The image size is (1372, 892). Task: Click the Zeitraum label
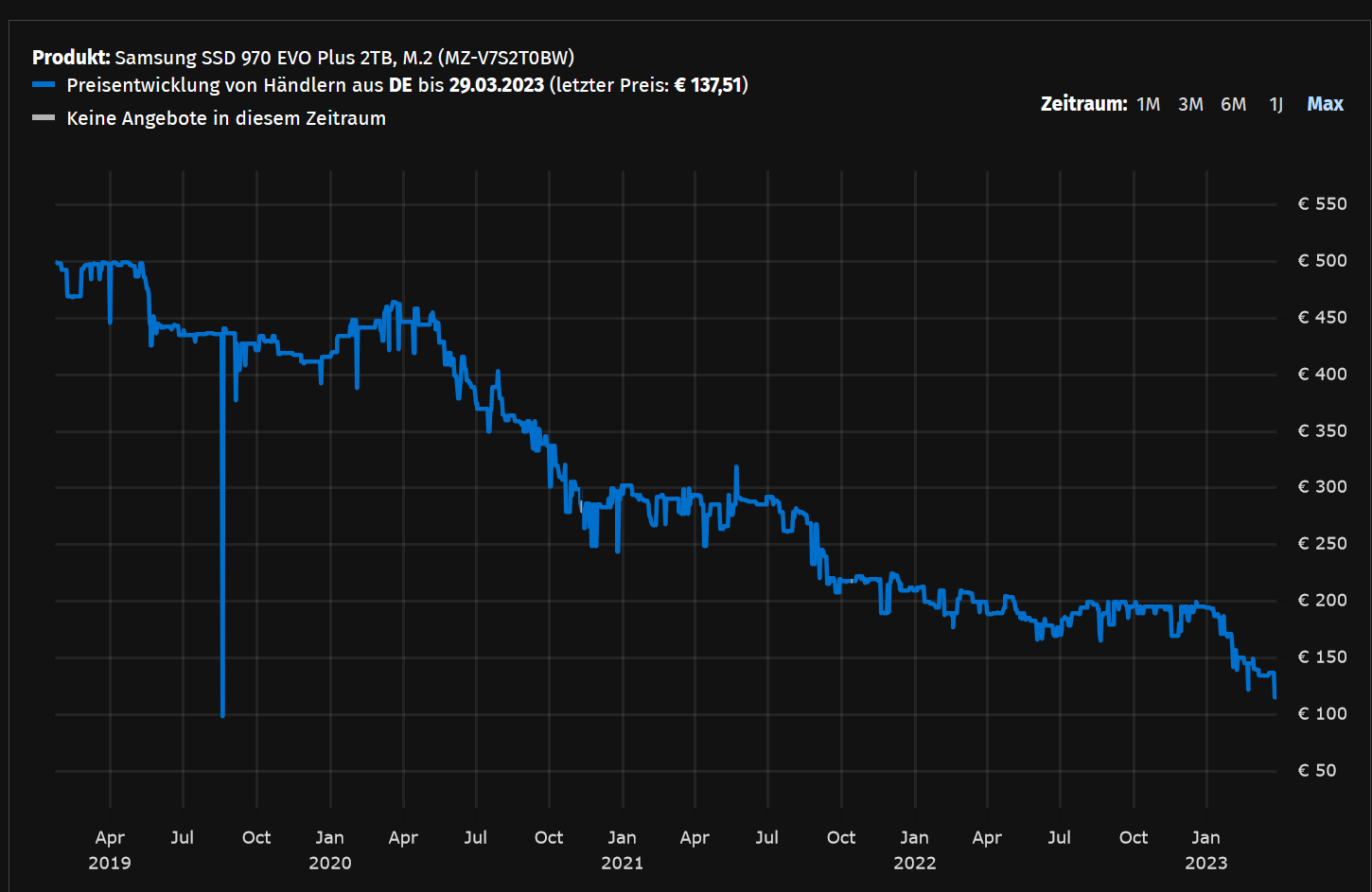[1083, 104]
